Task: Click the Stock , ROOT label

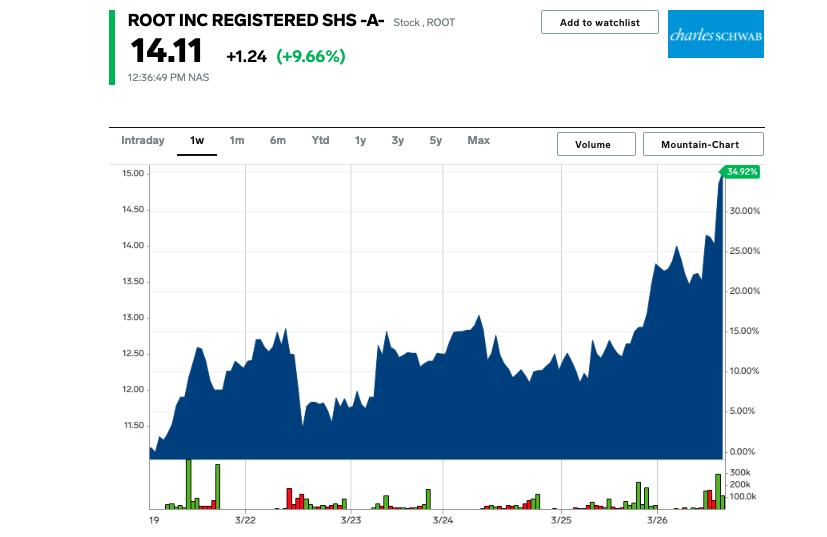Action: click(424, 23)
